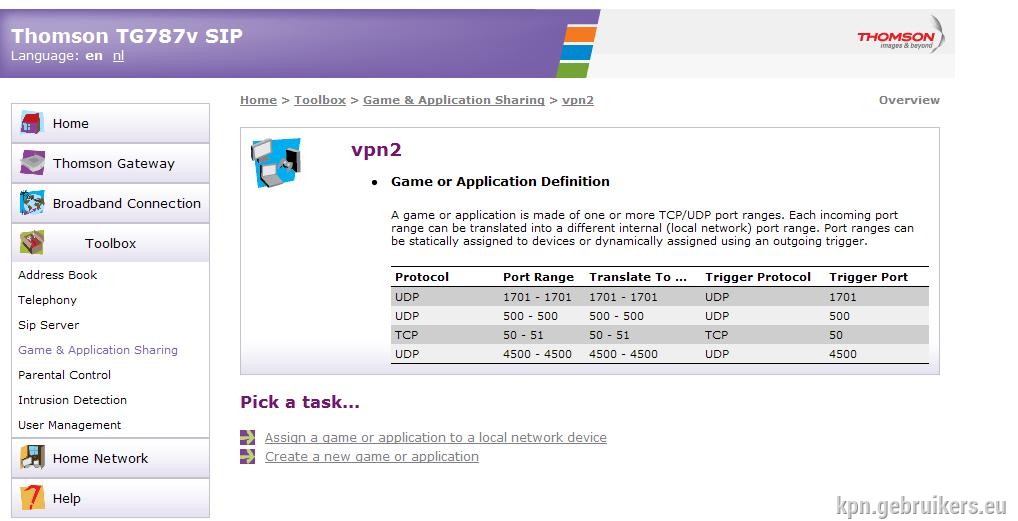Open the Home Network menu item

pyautogui.click(x=110, y=458)
